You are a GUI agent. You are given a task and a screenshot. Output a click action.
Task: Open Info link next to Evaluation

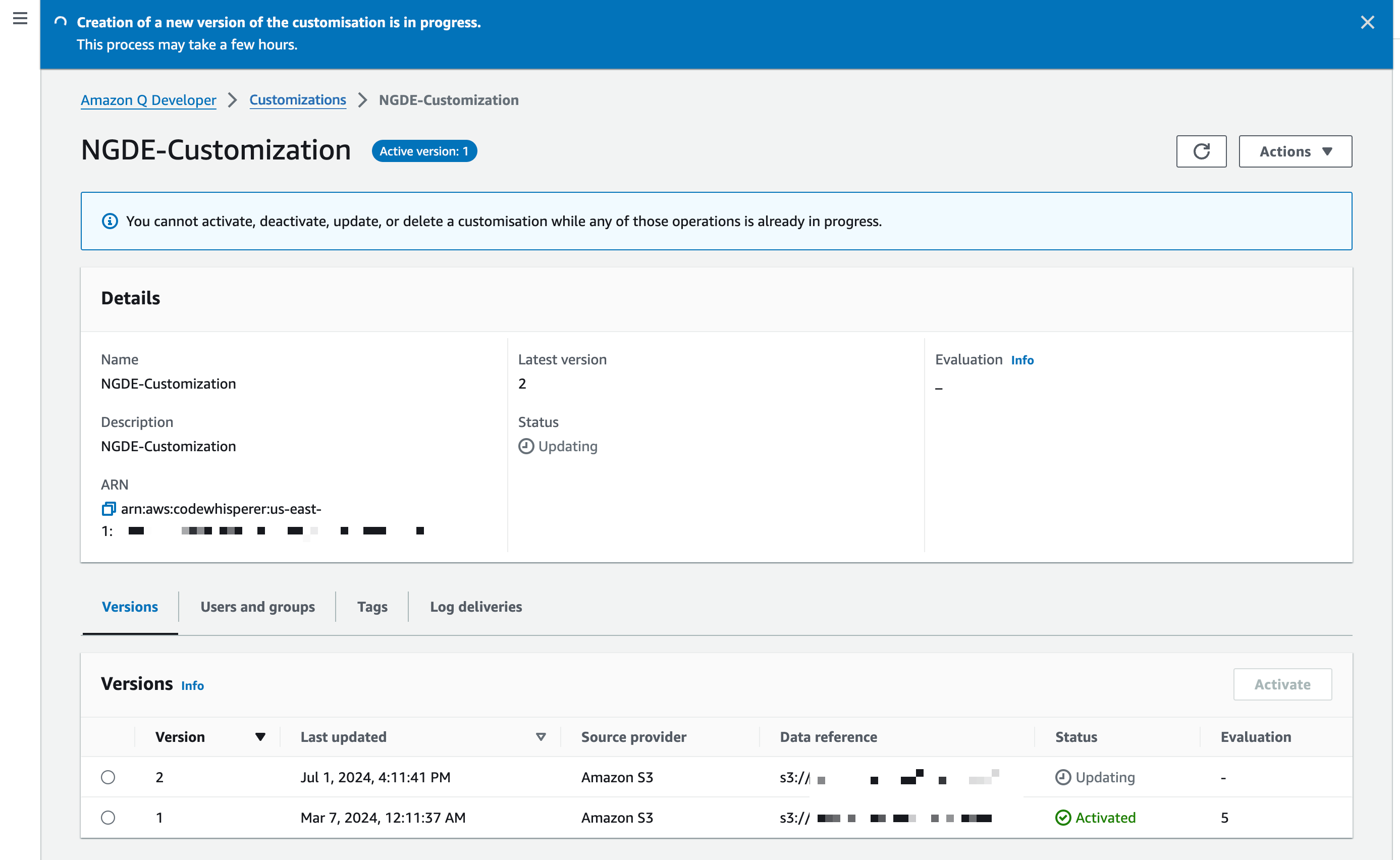1022,360
